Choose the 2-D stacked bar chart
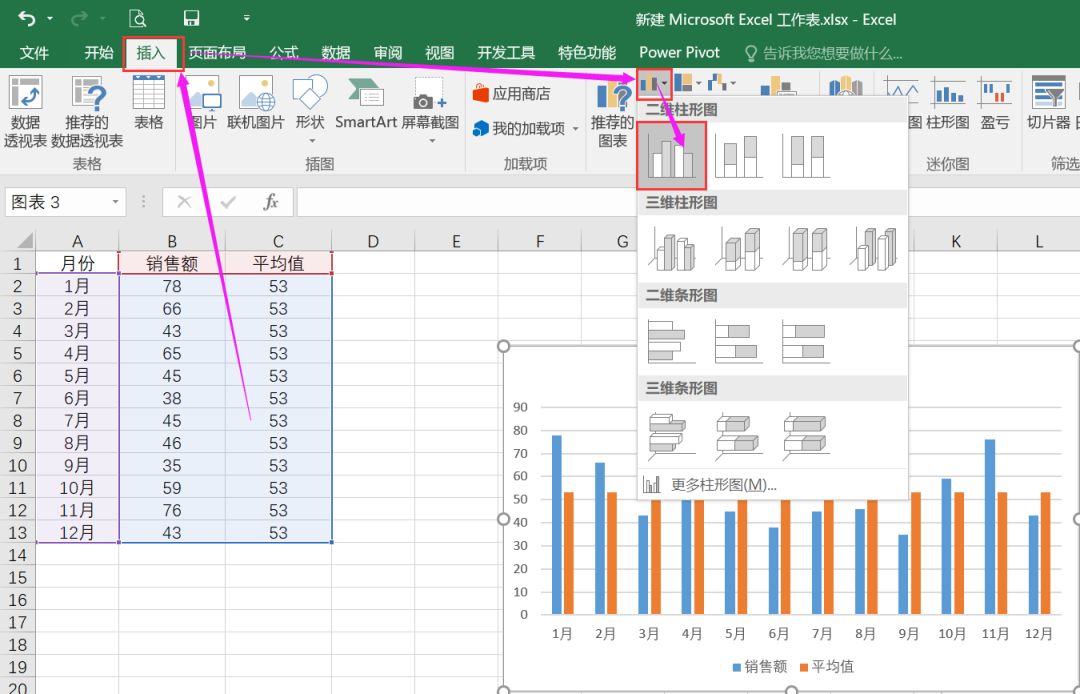 738,341
